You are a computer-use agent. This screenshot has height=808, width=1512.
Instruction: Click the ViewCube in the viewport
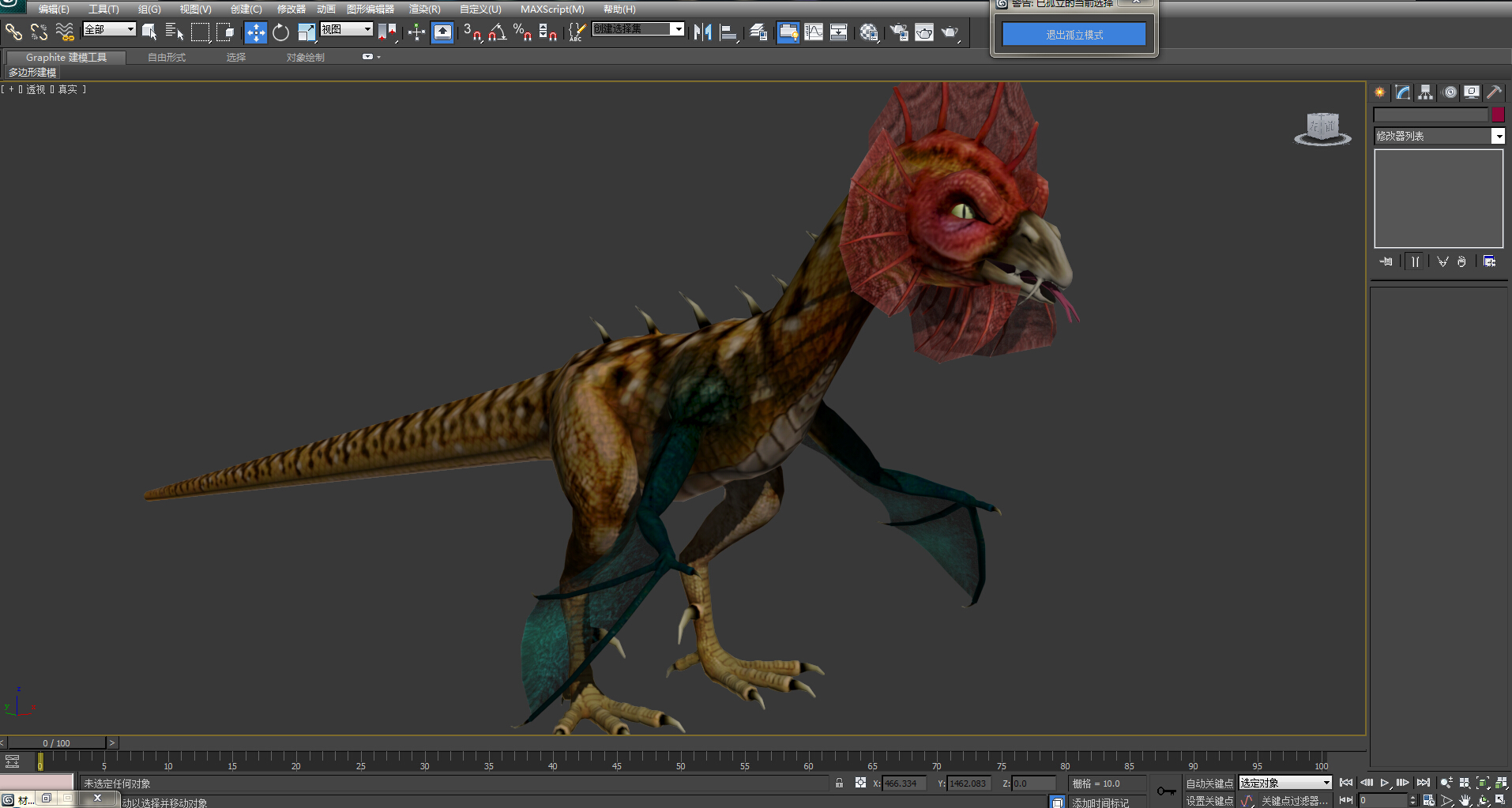pos(1322,129)
